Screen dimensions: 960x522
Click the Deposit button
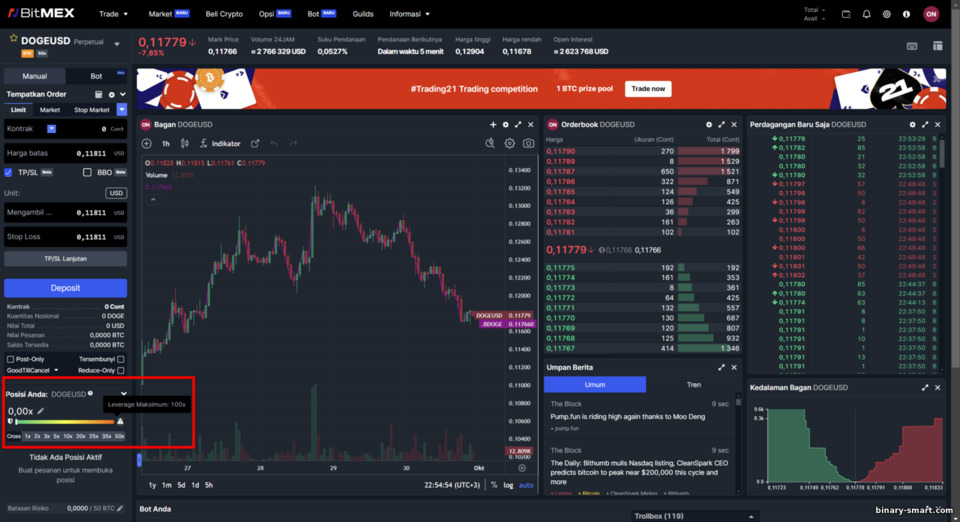point(66,288)
